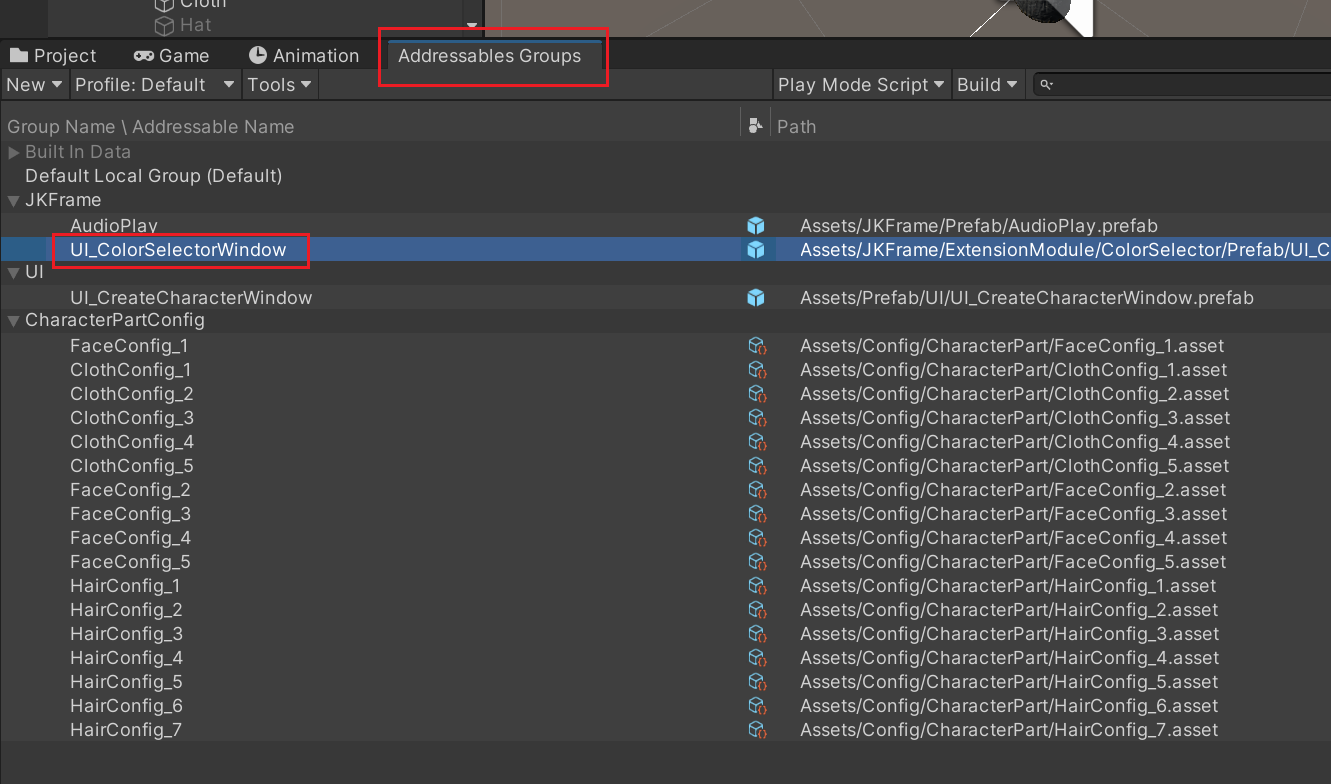The height and width of the screenshot is (784, 1331).
Task: Sort by Group Name \ Addressable Name header
Action: [x=151, y=127]
